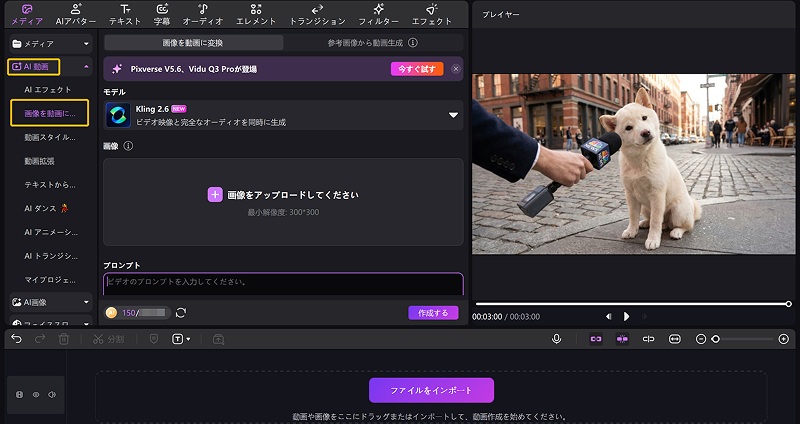Play the preview in player
Image resolution: width=800 pixels, height=424 pixels.
[x=626, y=316]
